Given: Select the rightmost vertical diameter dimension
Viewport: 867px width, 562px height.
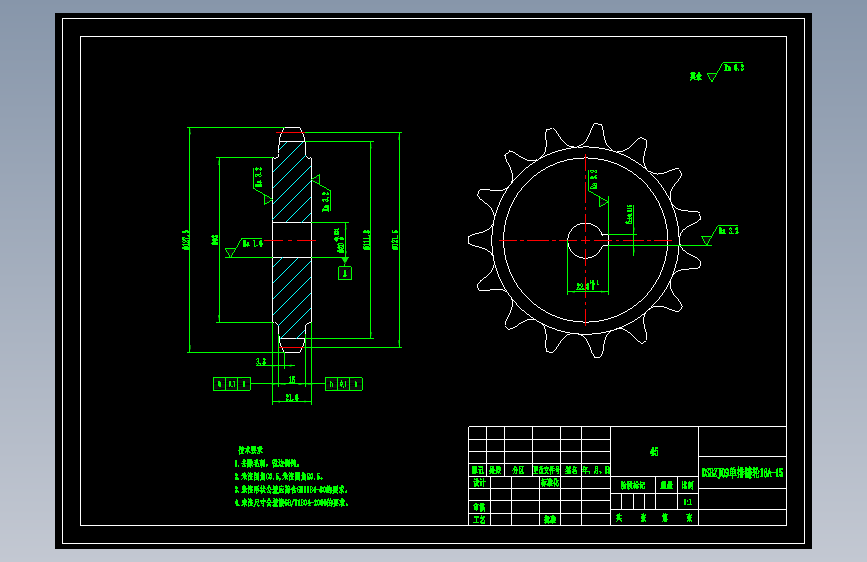Looking at the screenshot, I should tap(395, 240).
